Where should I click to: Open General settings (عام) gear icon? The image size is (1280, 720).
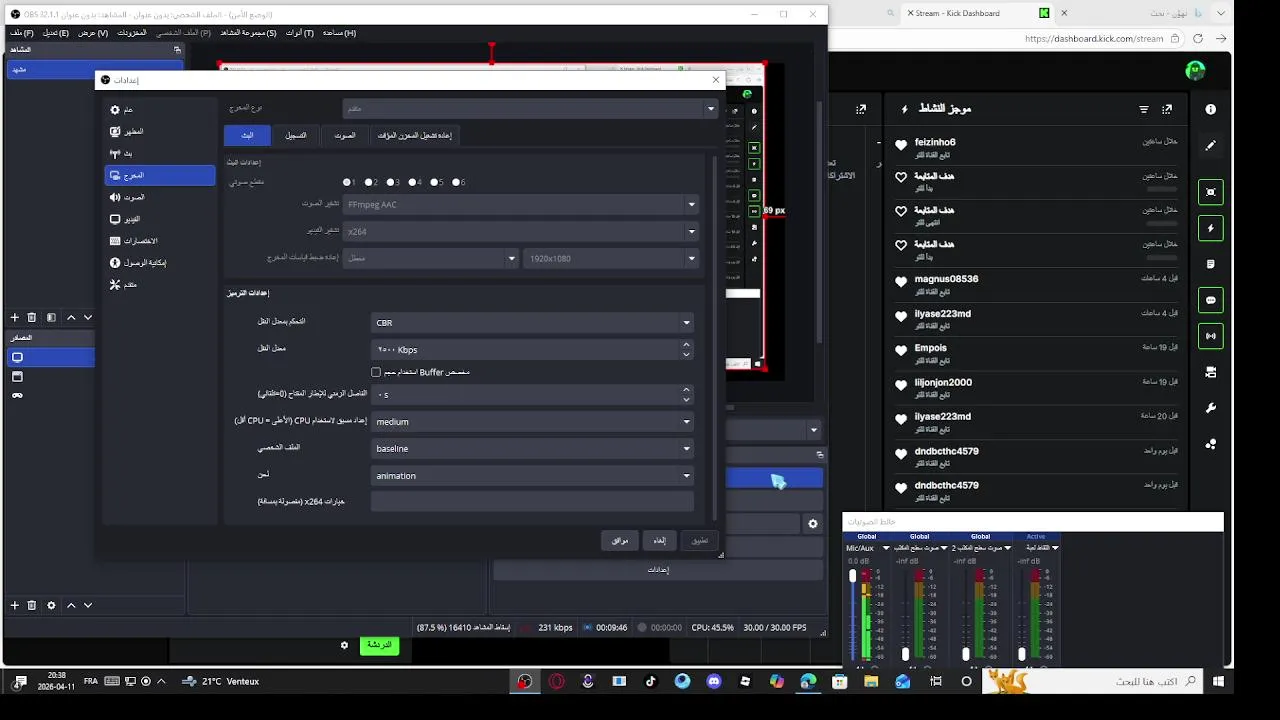pyautogui.click(x=115, y=110)
